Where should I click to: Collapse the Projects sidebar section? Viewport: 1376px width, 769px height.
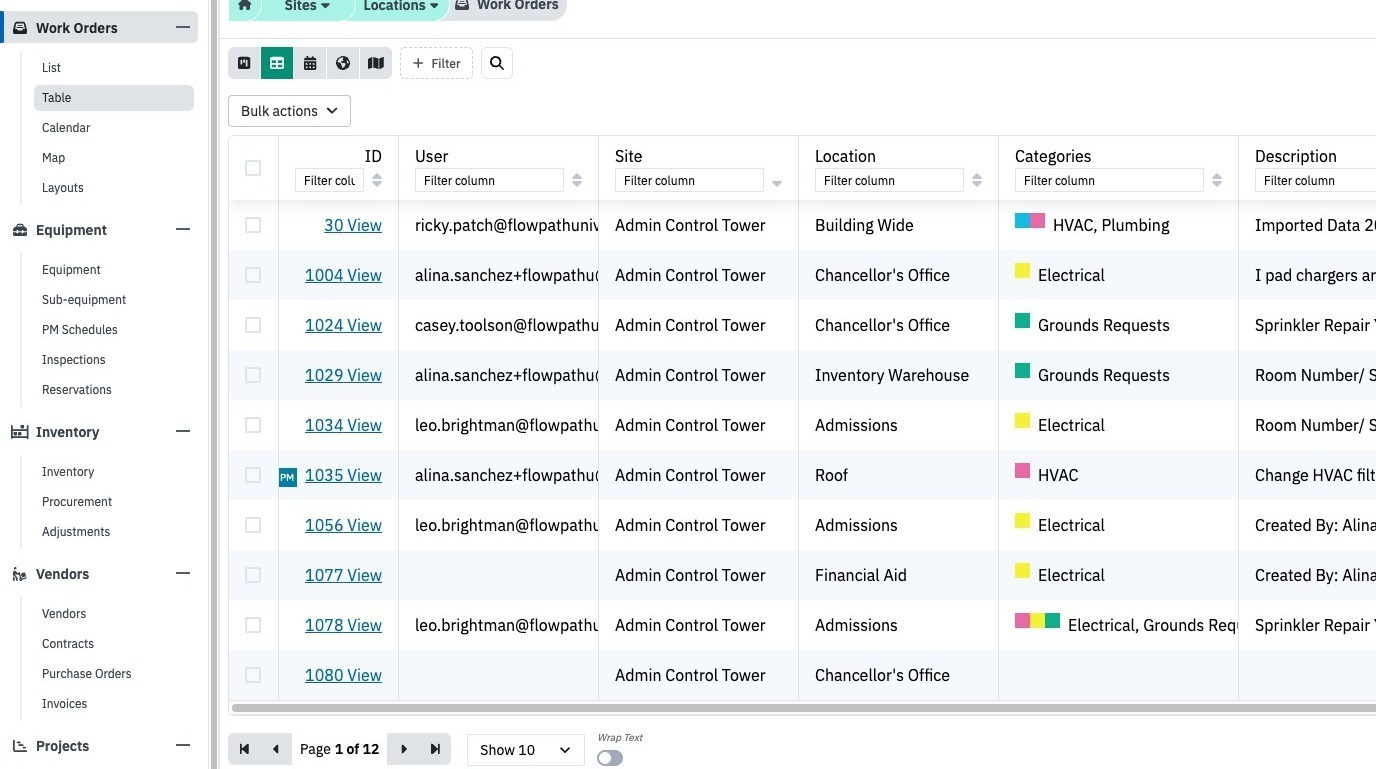183,746
